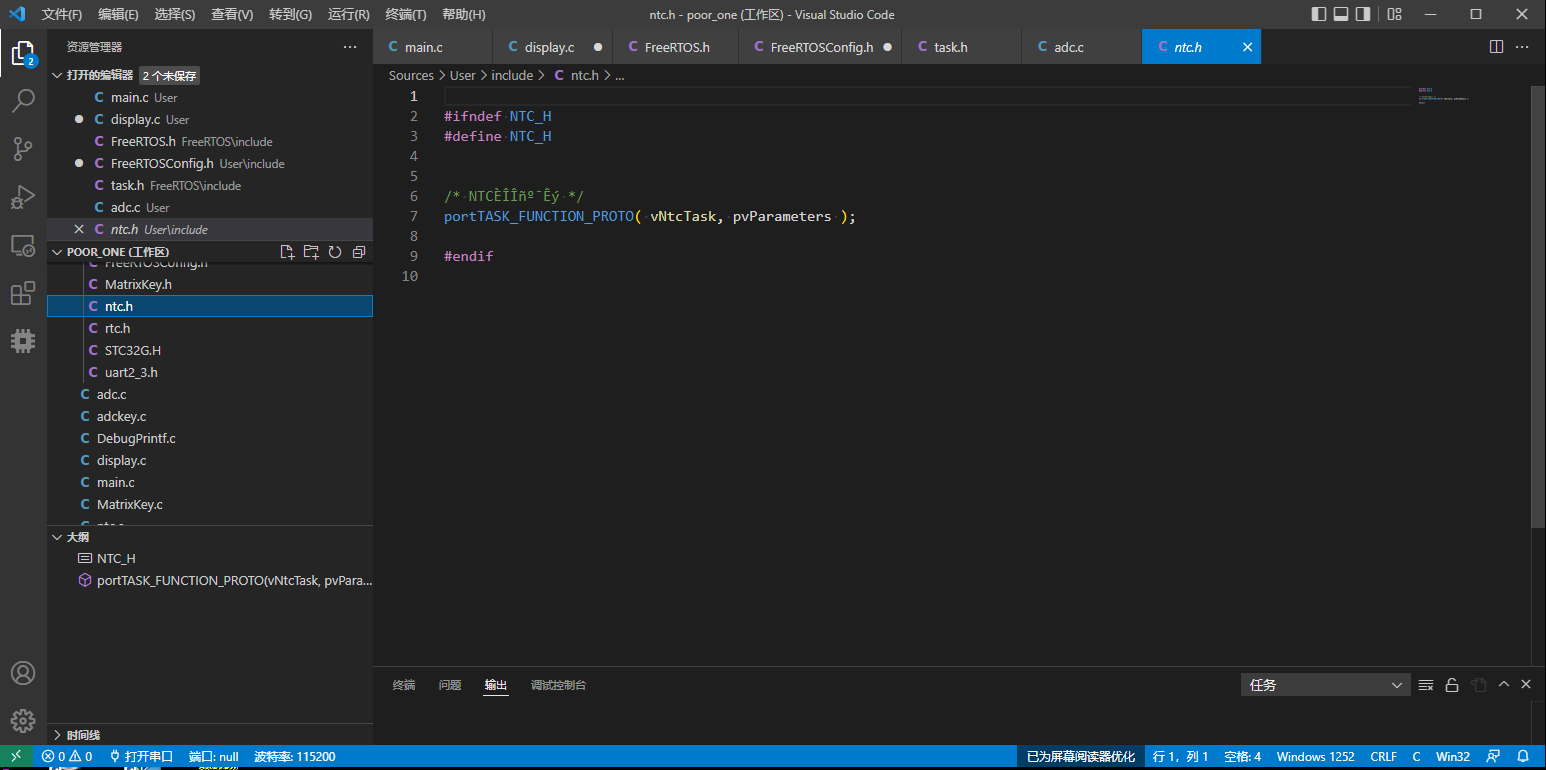
Task: Open editor more actions menu
Action: click(1522, 47)
